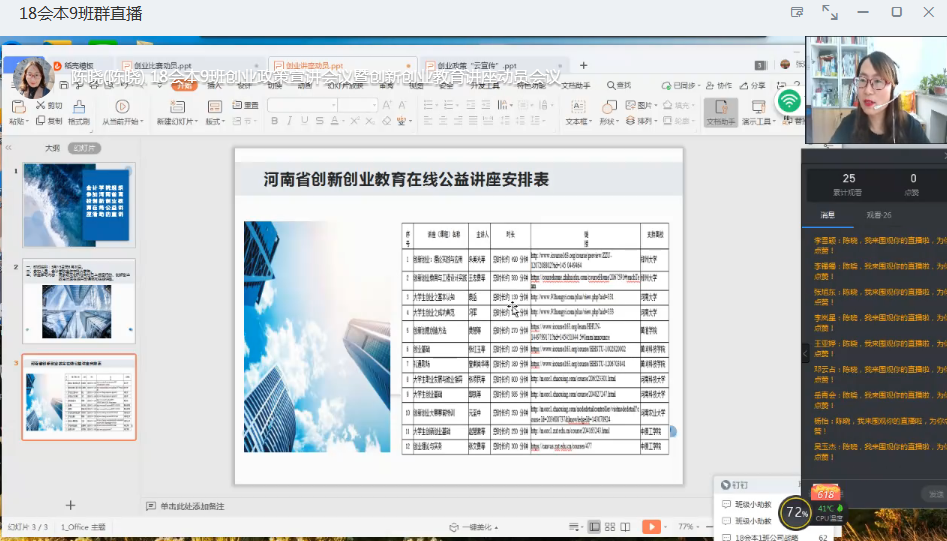Click the green Wi-Fi signal icon
947x541 pixels.
pos(789,100)
